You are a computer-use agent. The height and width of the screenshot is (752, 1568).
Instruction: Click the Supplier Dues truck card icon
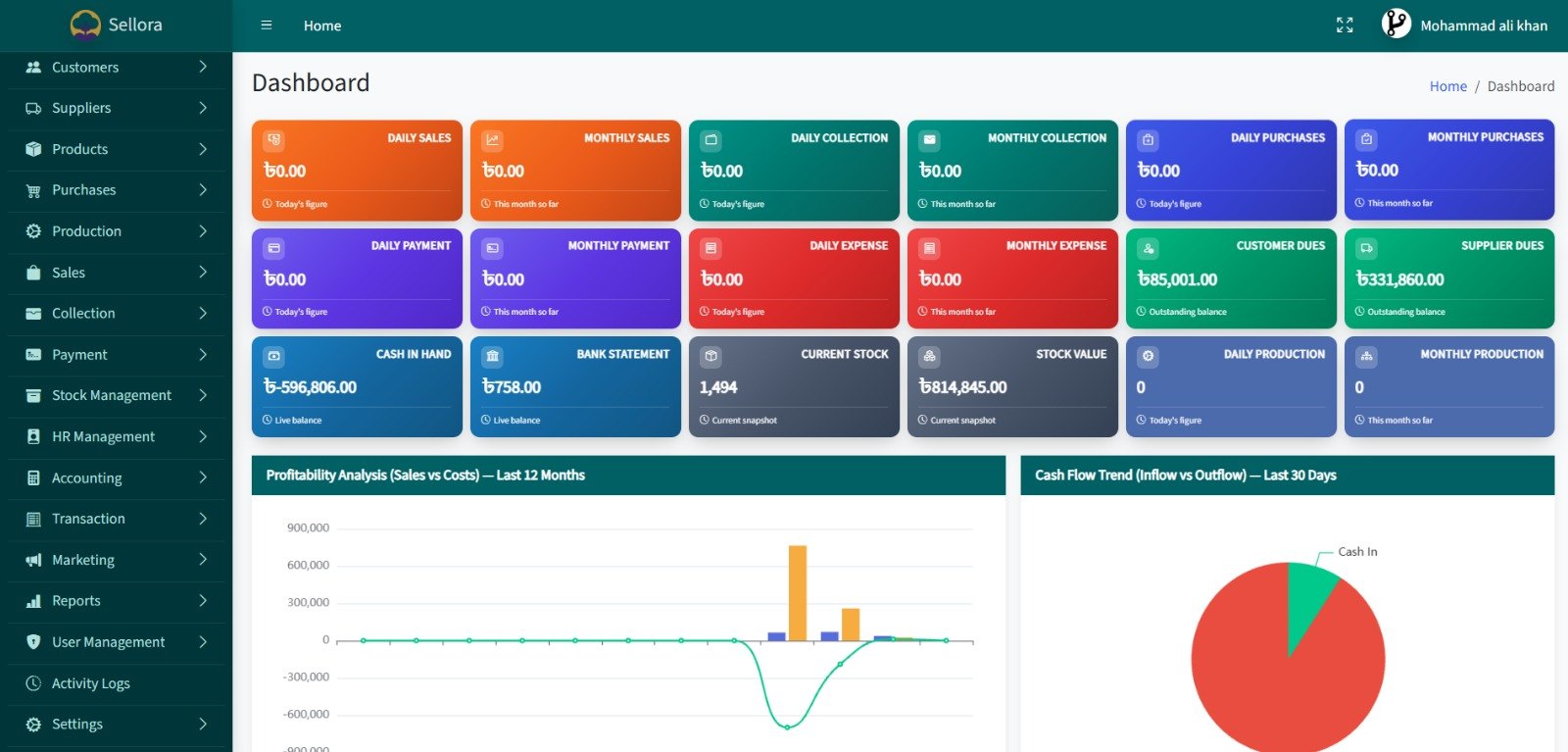click(1367, 248)
